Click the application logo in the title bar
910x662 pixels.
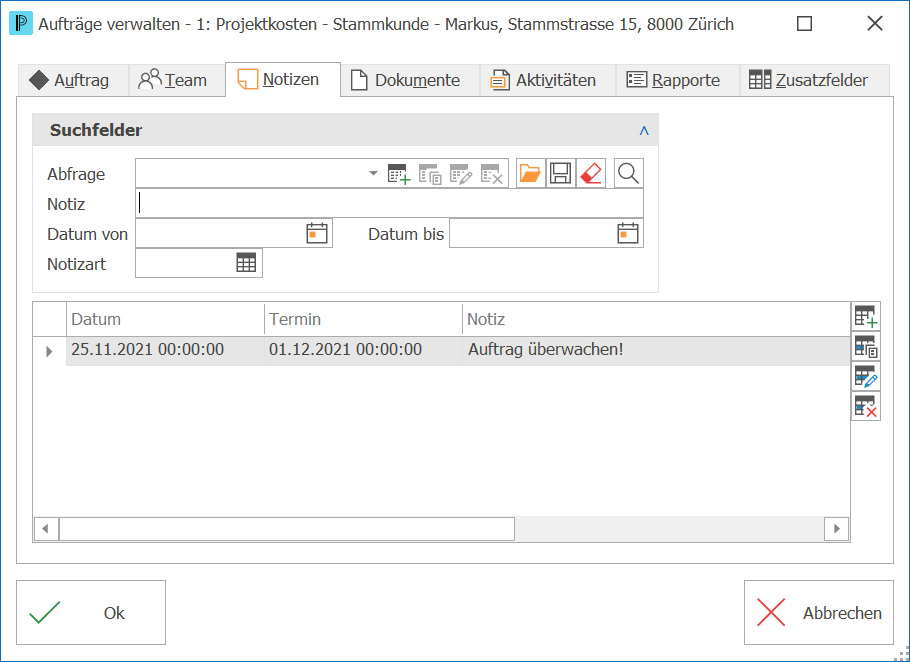[21, 24]
